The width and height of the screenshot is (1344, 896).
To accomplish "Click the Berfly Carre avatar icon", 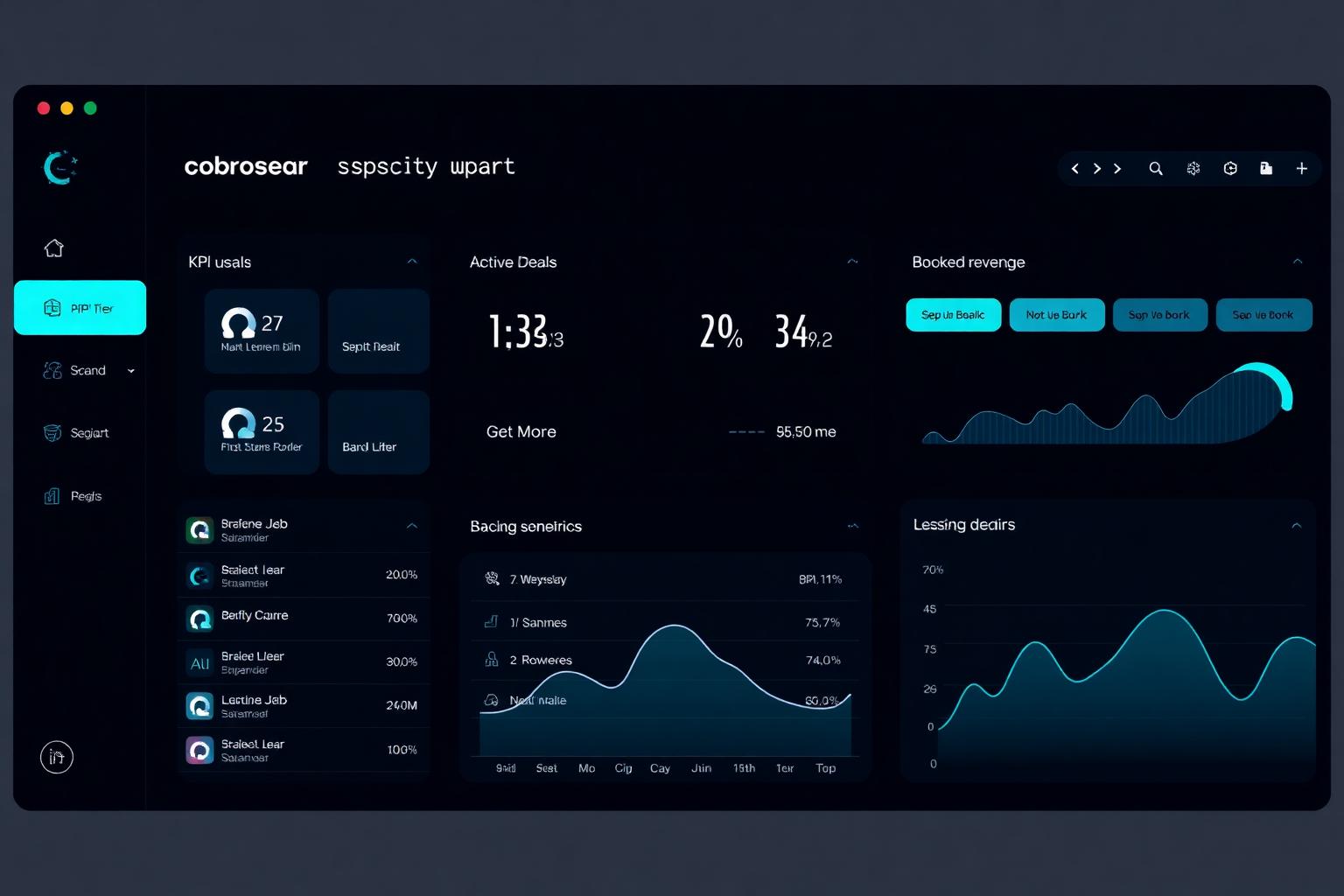I will point(199,619).
